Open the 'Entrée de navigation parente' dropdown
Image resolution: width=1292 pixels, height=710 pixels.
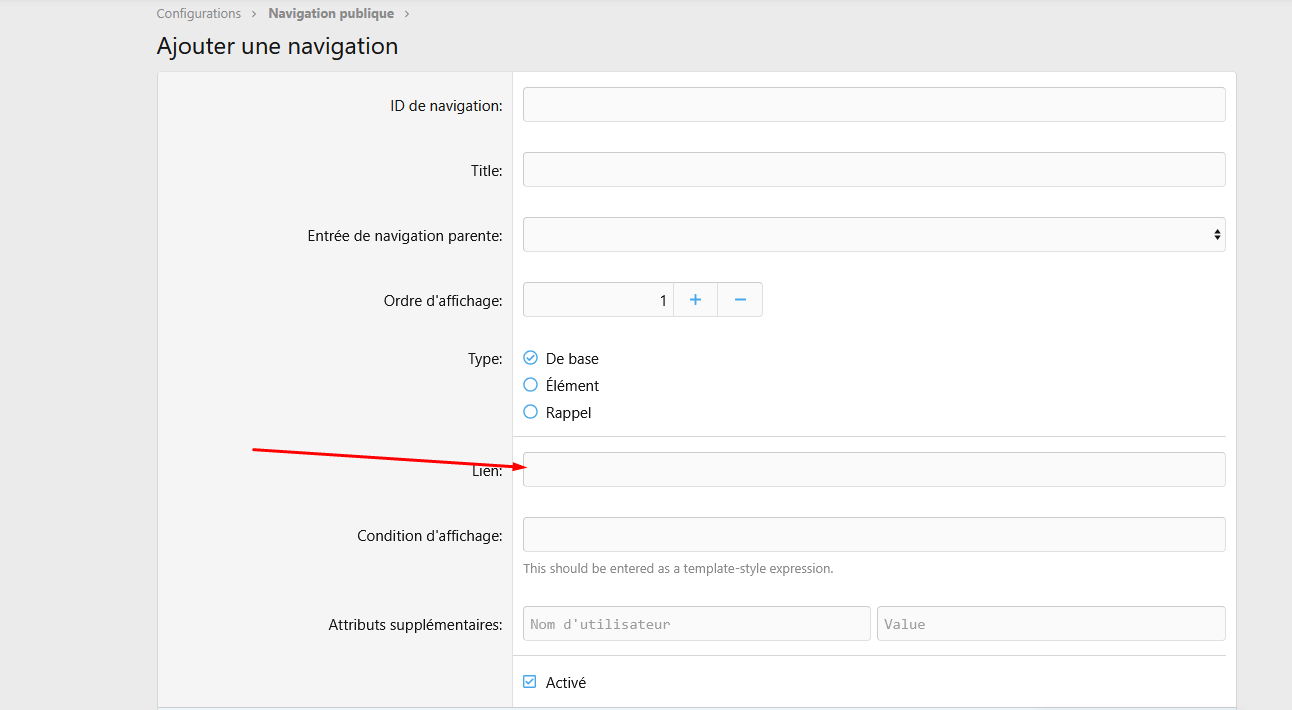point(873,235)
